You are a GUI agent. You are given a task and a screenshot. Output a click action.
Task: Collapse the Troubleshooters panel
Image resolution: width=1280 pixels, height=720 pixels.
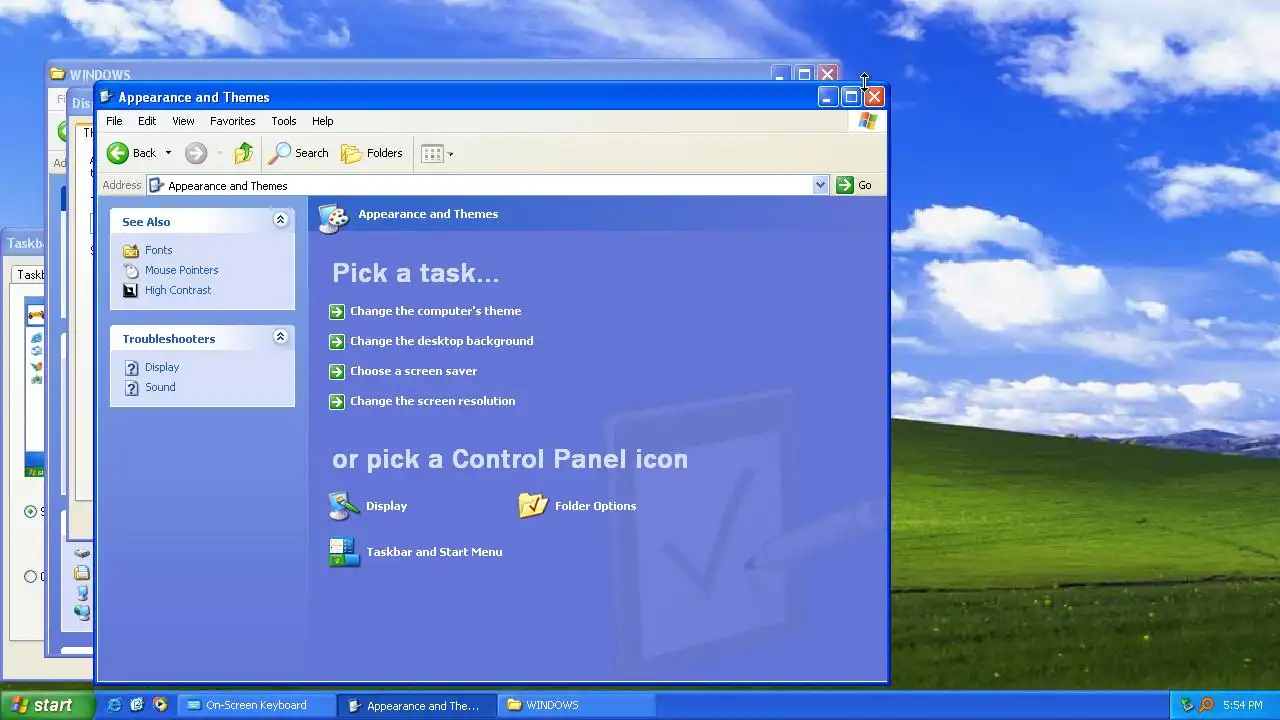(x=280, y=337)
